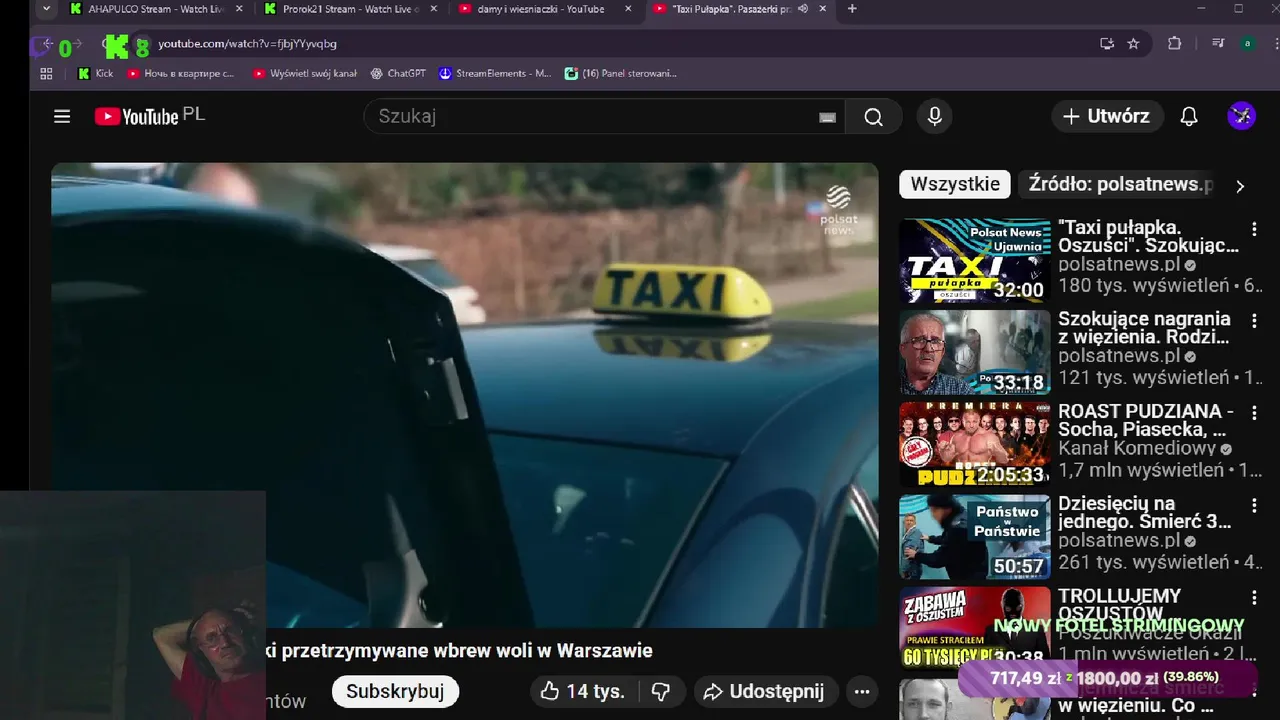Viewport: 1280px width, 720px height.
Task: Open the StreamElements bookmark
Action: click(x=495, y=73)
